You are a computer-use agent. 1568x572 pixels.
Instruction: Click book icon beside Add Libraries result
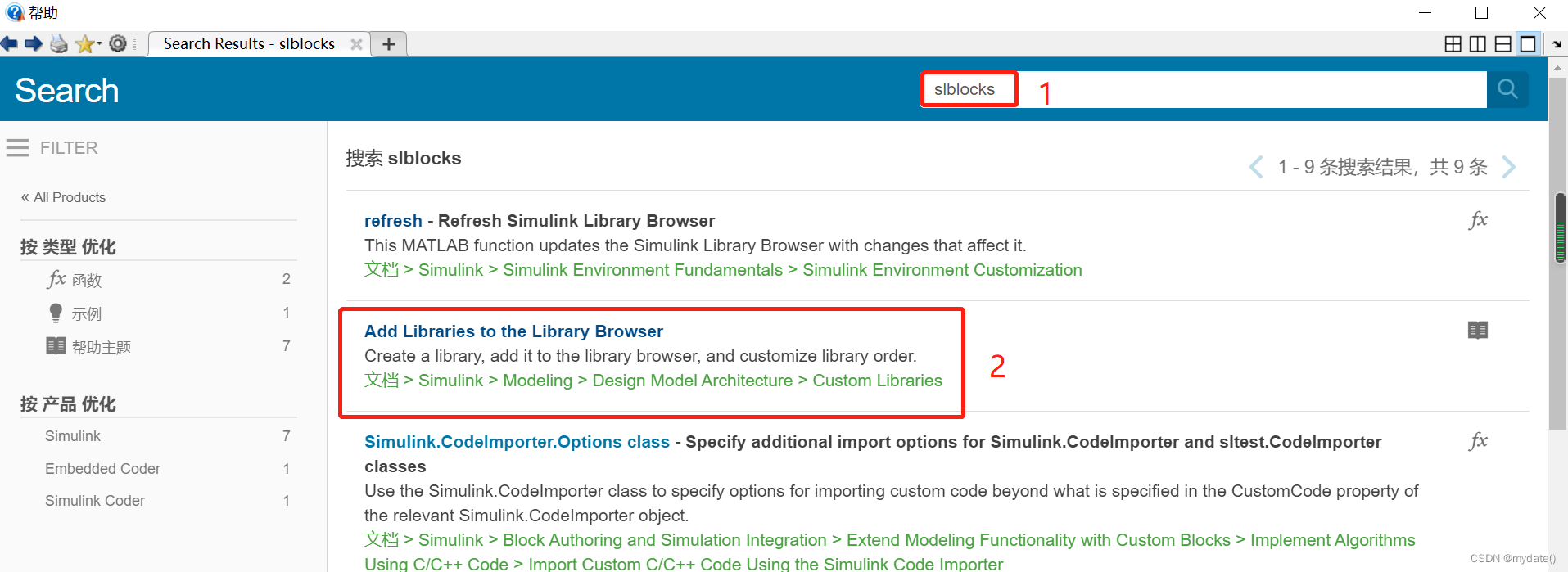(x=1478, y=330)
